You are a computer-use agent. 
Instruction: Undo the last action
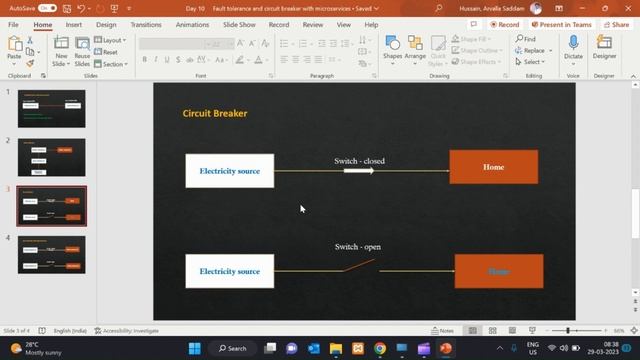pos(81,8)
